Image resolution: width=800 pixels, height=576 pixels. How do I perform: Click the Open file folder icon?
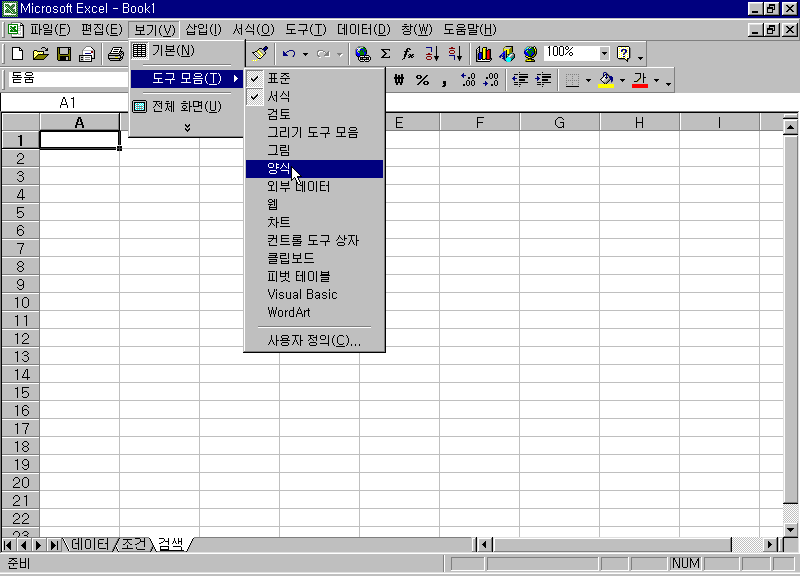point(40,53)
